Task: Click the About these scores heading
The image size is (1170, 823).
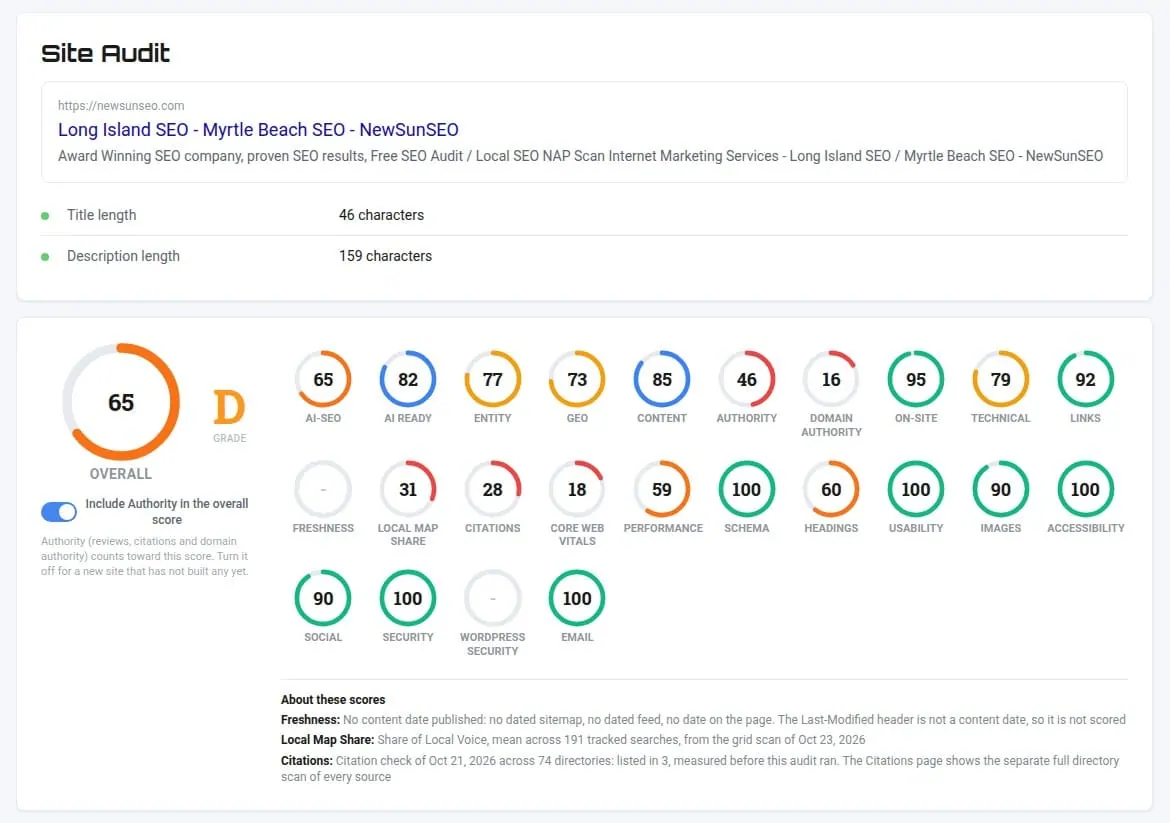Action: click(x=333, y=700)
